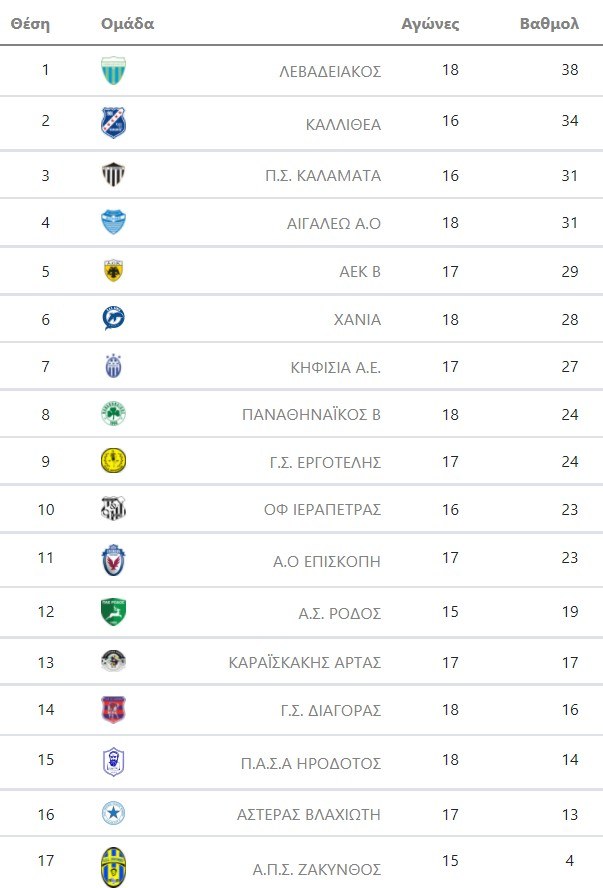Click the ΛΕΒΑΔΕΙΑΚΟΣ team crest
The width and height of the screenshot is (603, 888).
[113, 71]
